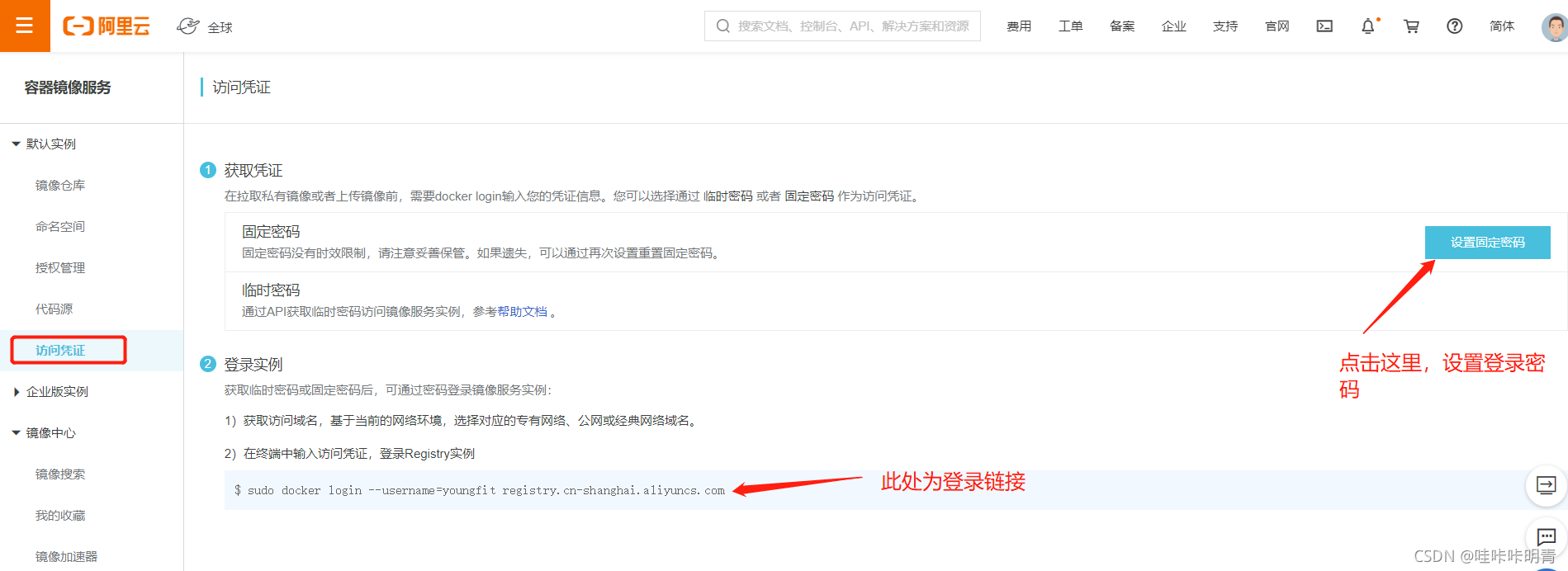
Task: Open the 企业 menu
Action: coord(1174,26)
